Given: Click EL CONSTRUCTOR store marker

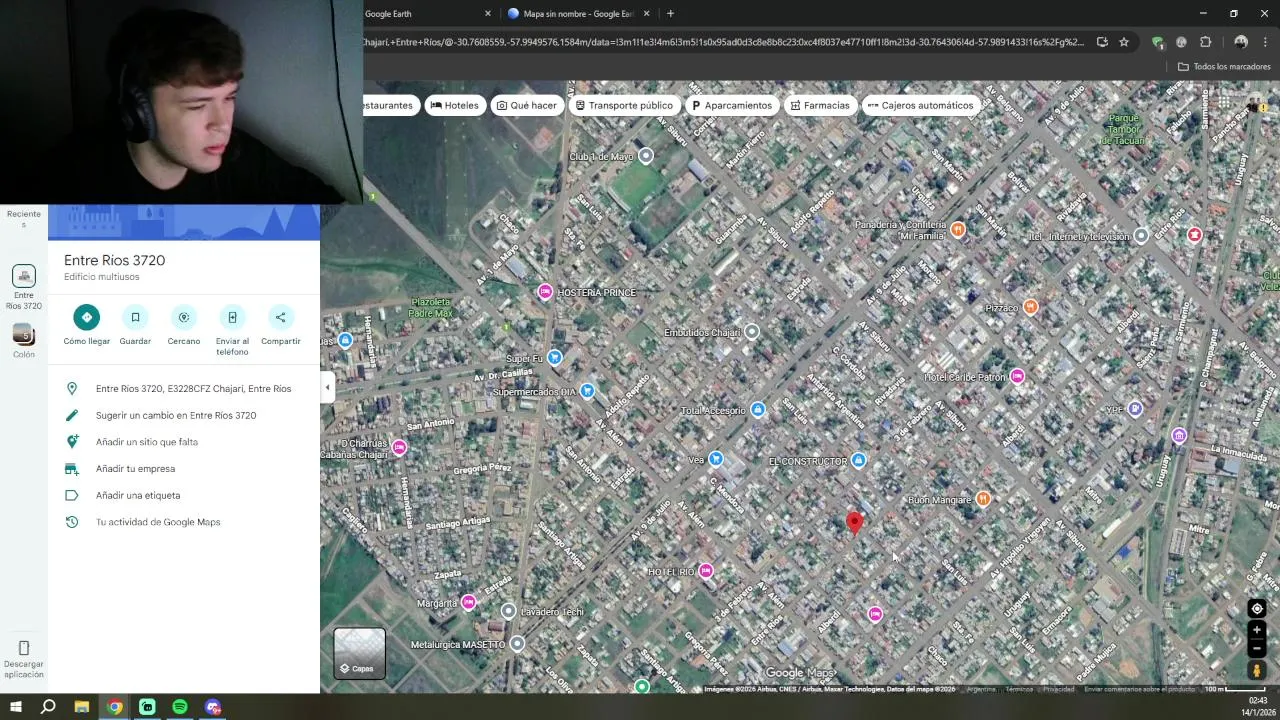Looking at the screenshot, I should coord(859,460).
